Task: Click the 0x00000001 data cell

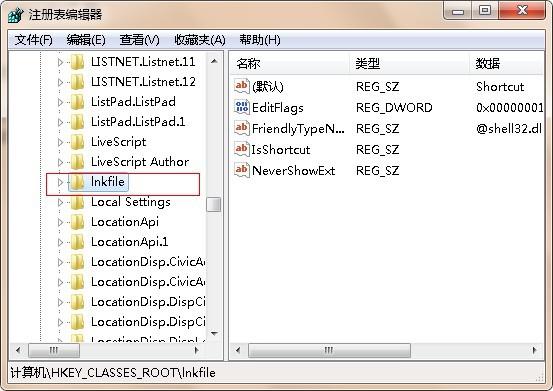Action: [x=509, y=108]
